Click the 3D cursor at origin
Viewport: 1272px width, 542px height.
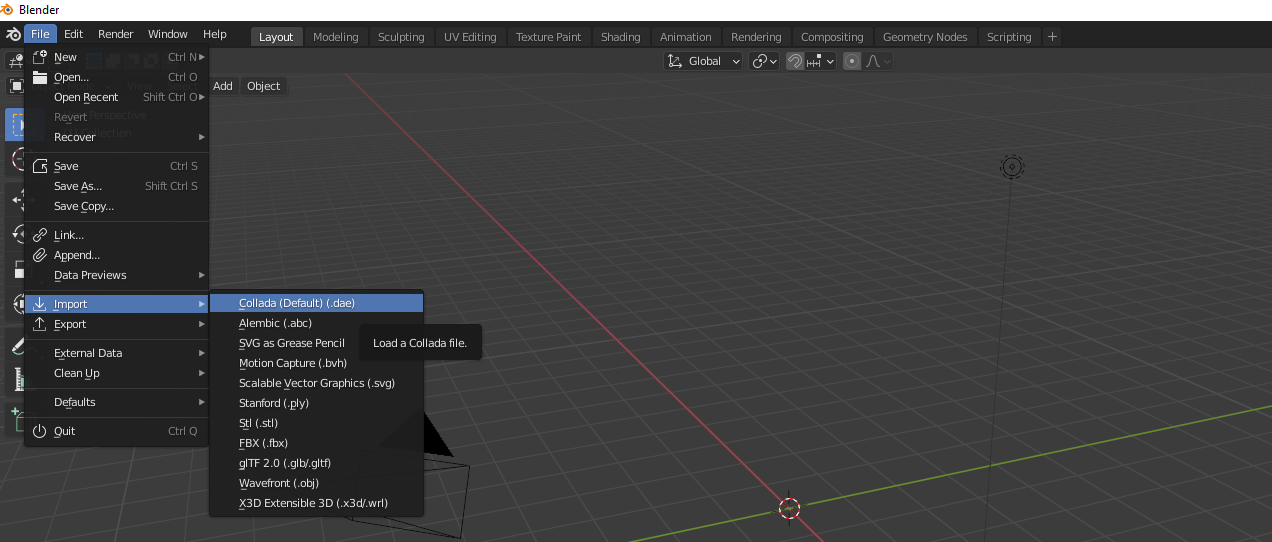click(x=789, y=508)
